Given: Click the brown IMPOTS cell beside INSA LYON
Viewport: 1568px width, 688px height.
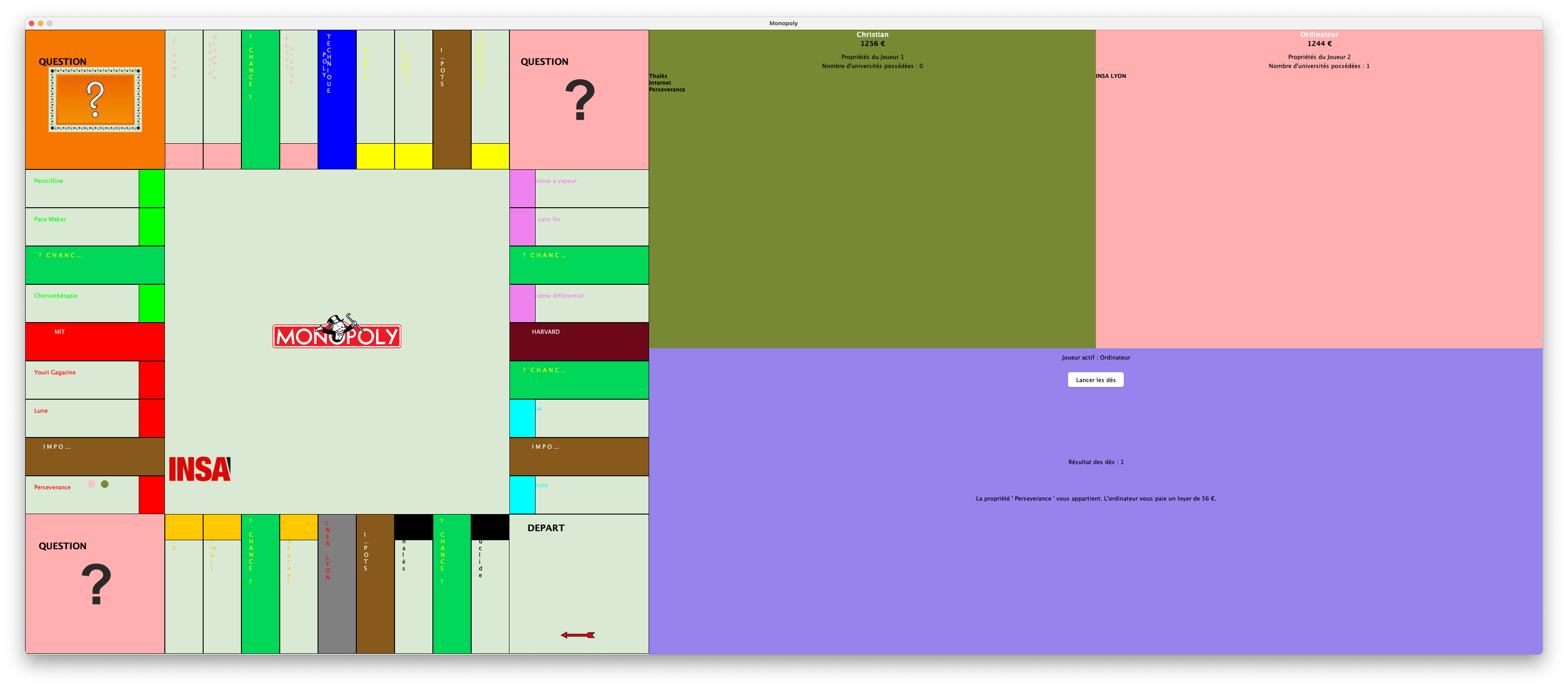Looking at the screenshot, I should (x=375, y=584).
